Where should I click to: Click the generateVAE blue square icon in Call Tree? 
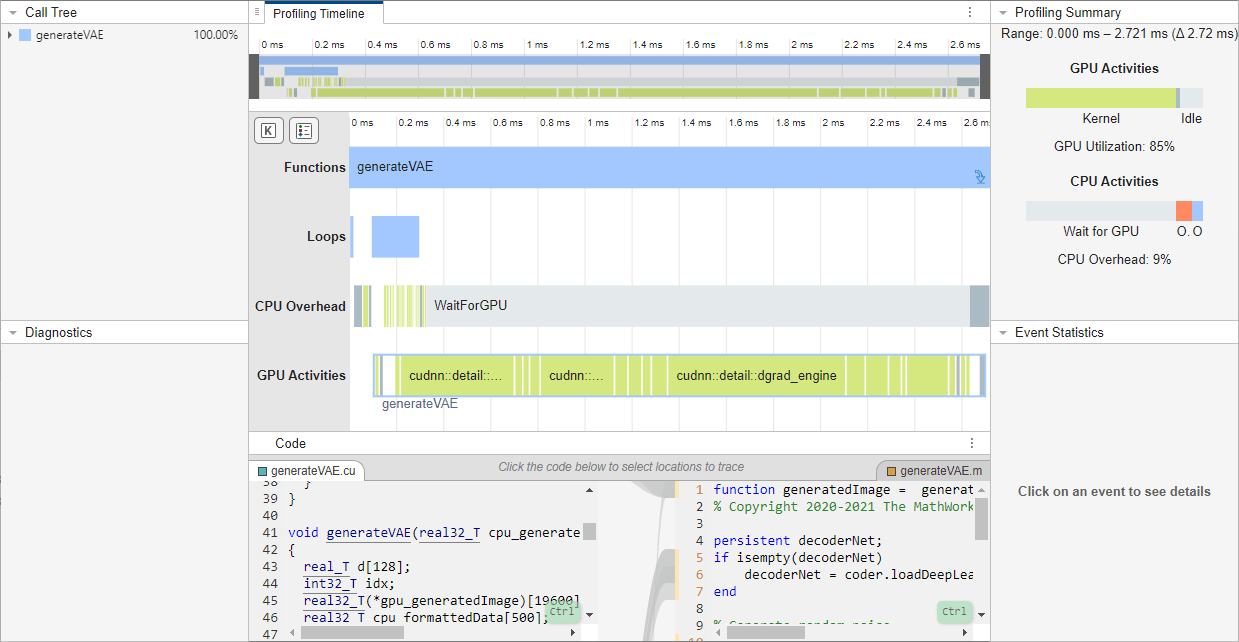point(26,35)
